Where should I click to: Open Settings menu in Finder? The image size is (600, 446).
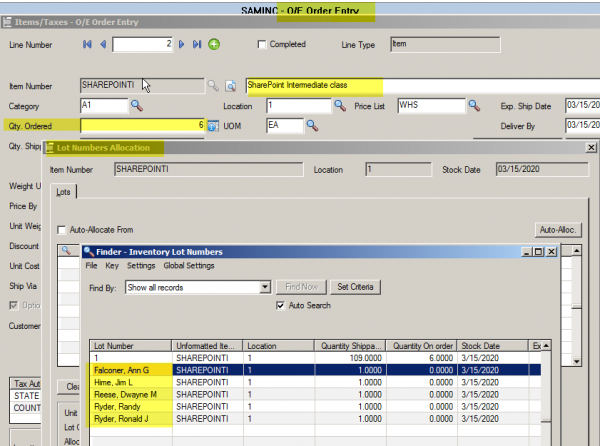point(141,265)
